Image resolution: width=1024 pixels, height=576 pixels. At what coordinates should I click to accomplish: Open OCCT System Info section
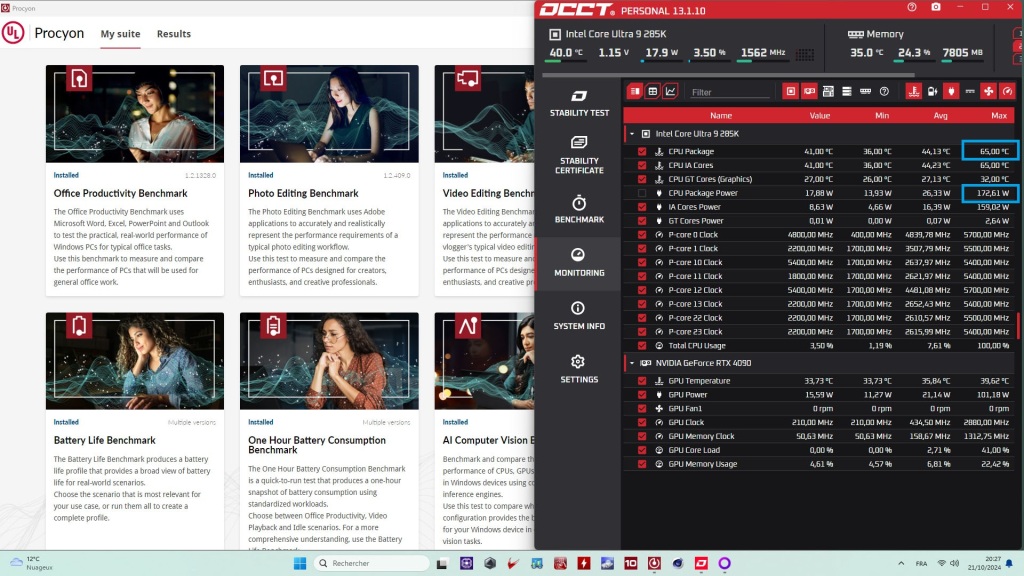click(579, 315)
